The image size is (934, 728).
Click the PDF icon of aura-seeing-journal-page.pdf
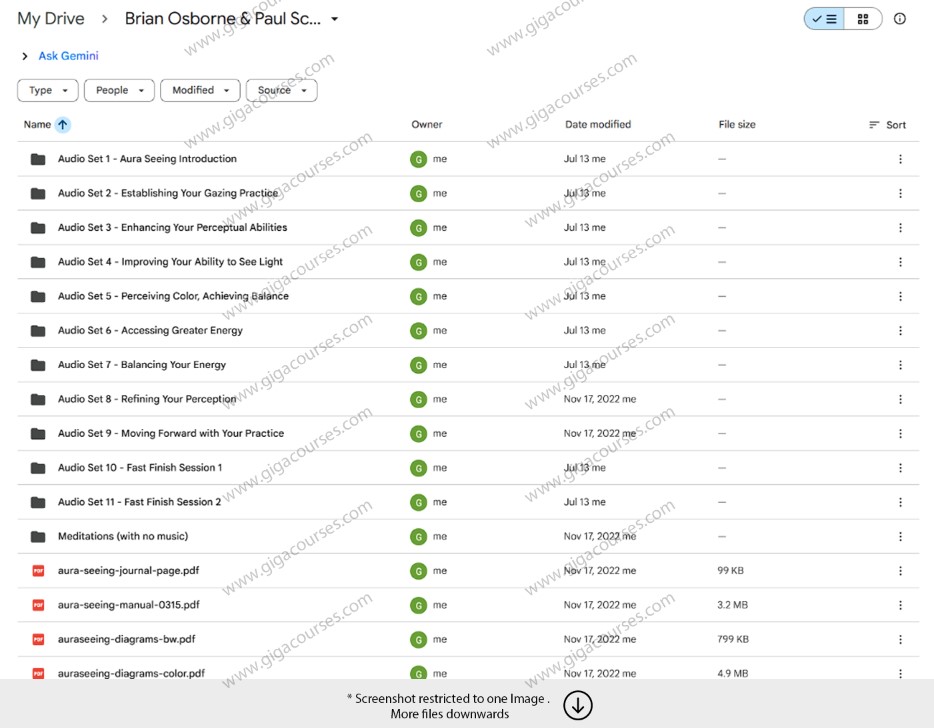coord(38,571)
